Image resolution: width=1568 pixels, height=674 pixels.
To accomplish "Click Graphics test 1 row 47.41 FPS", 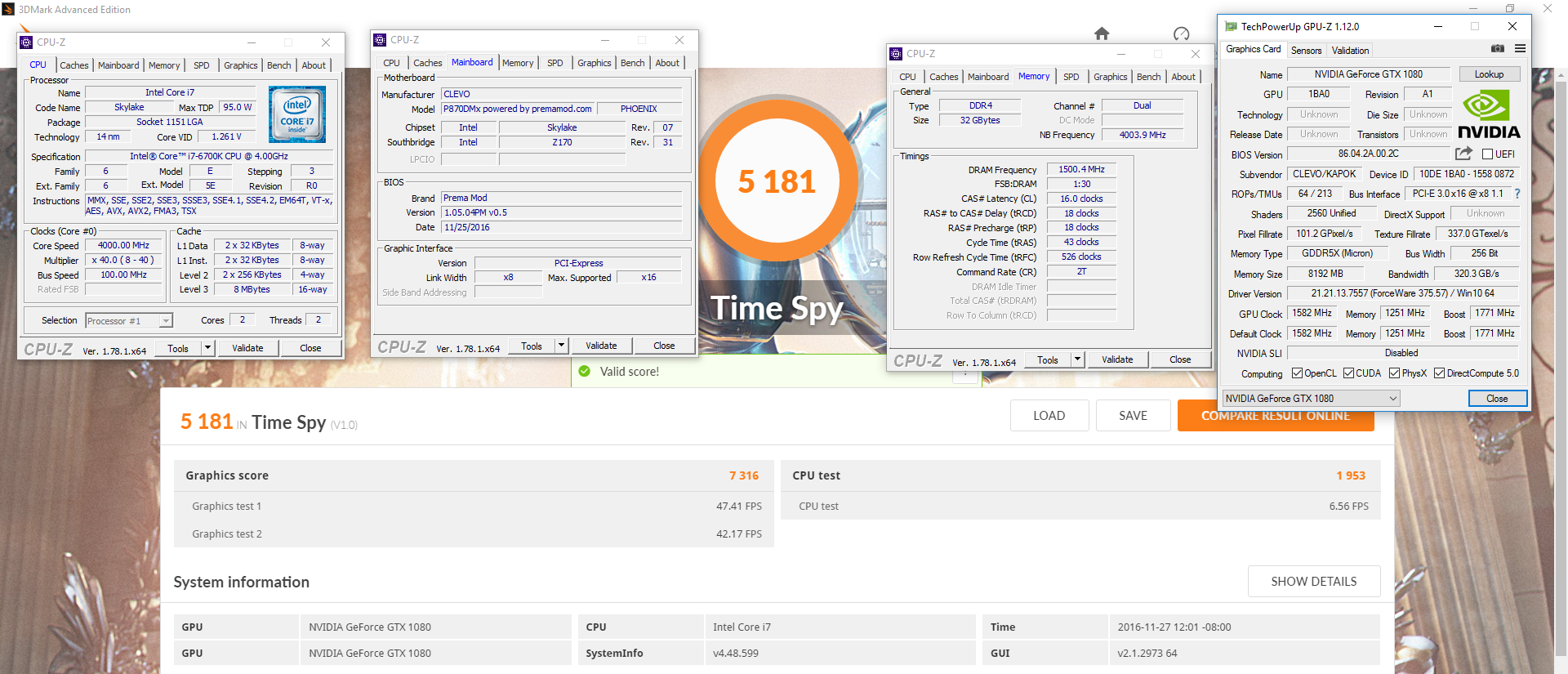I will [474, 506].
